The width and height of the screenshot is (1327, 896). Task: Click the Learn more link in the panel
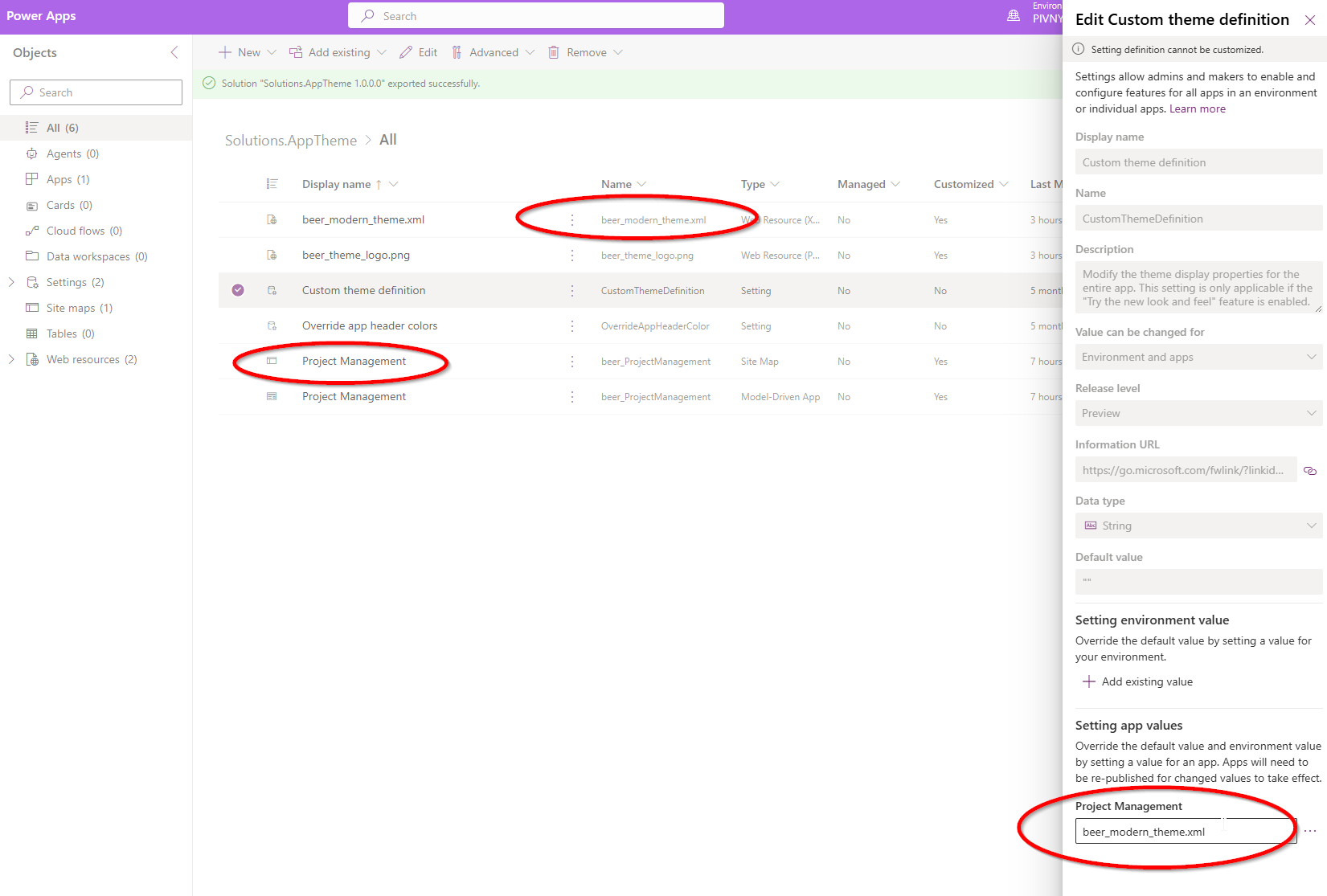click(x=1197, y=108)
